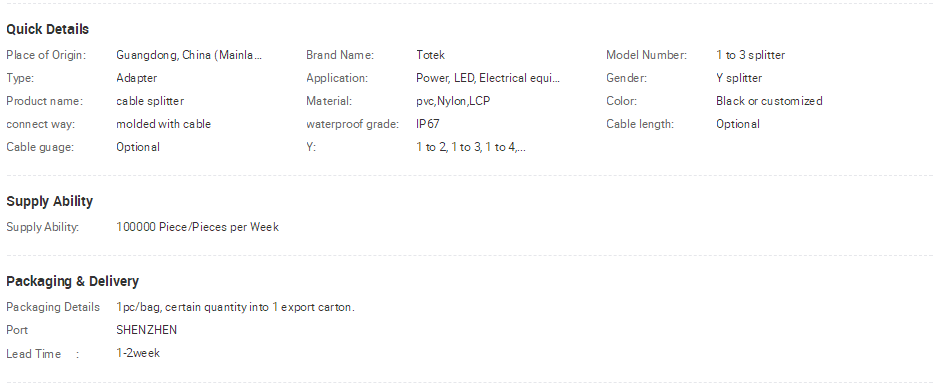Click the Quick Details heading

(47, 29)
